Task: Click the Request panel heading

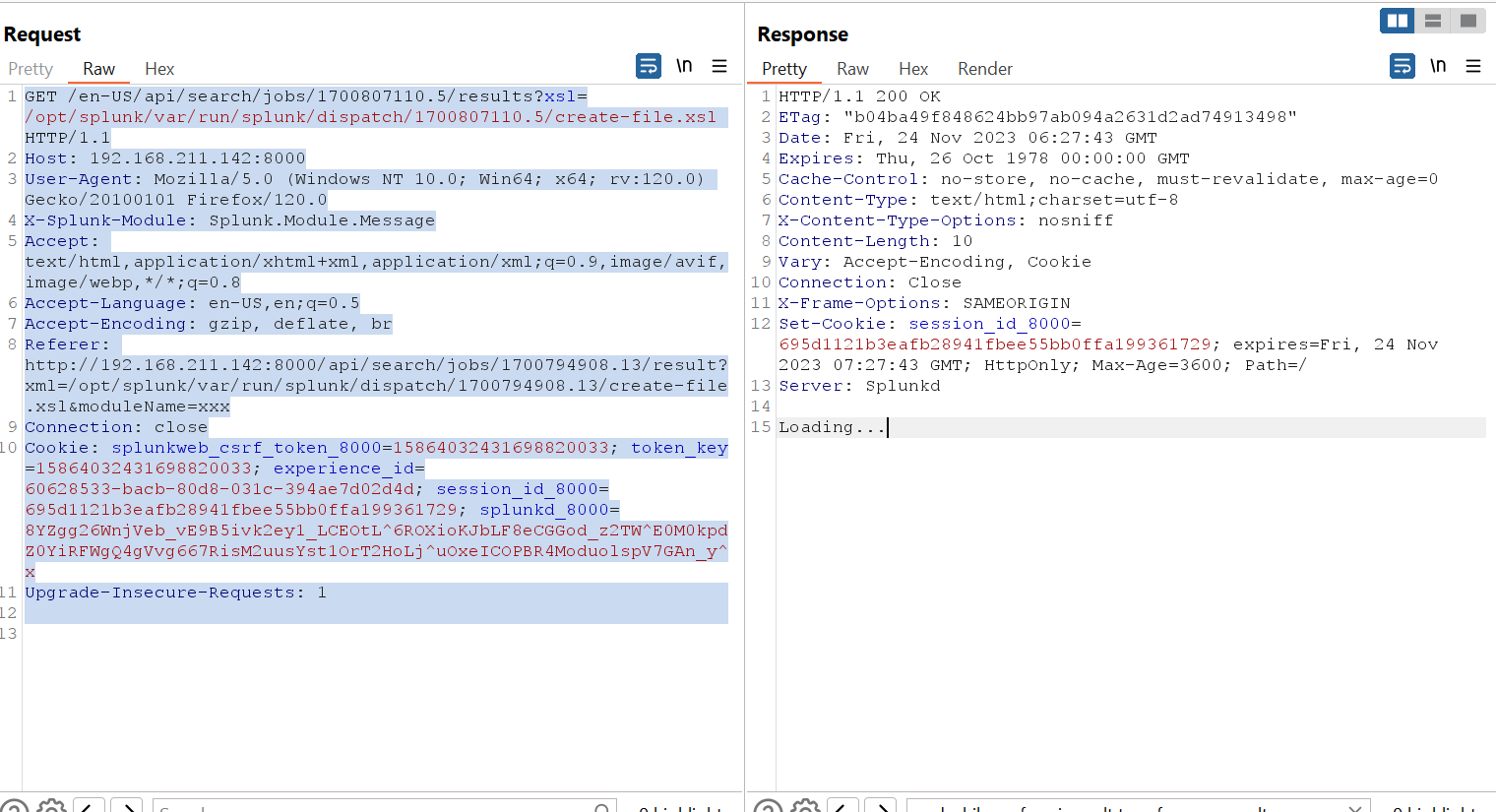Action: (x=42, y=34)
